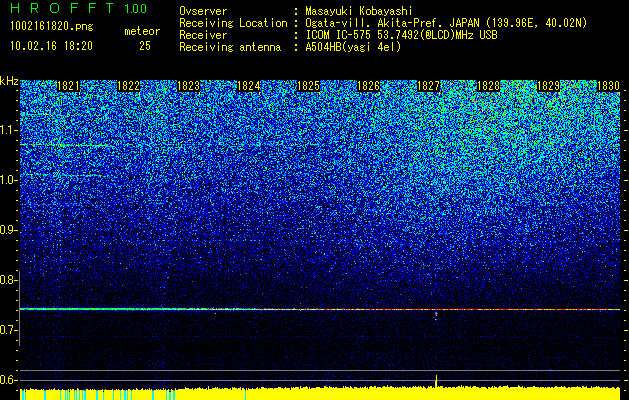This screenshot has width=629, height=400.
Task: Click the Ovserver field label
Action: click(x=203, y=11)
